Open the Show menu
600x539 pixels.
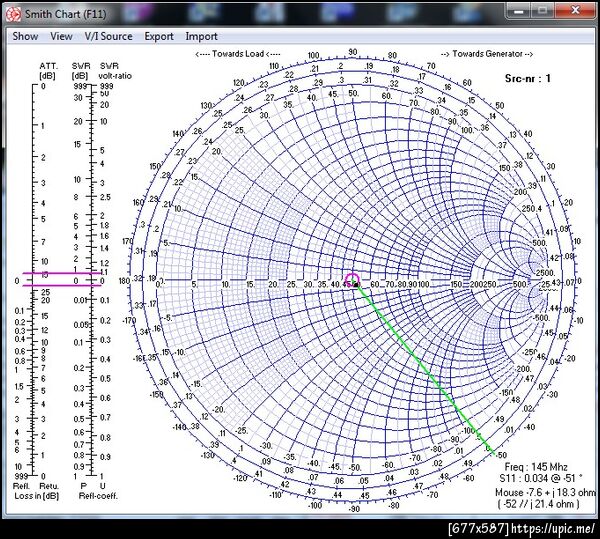click(x=25, y=36)
